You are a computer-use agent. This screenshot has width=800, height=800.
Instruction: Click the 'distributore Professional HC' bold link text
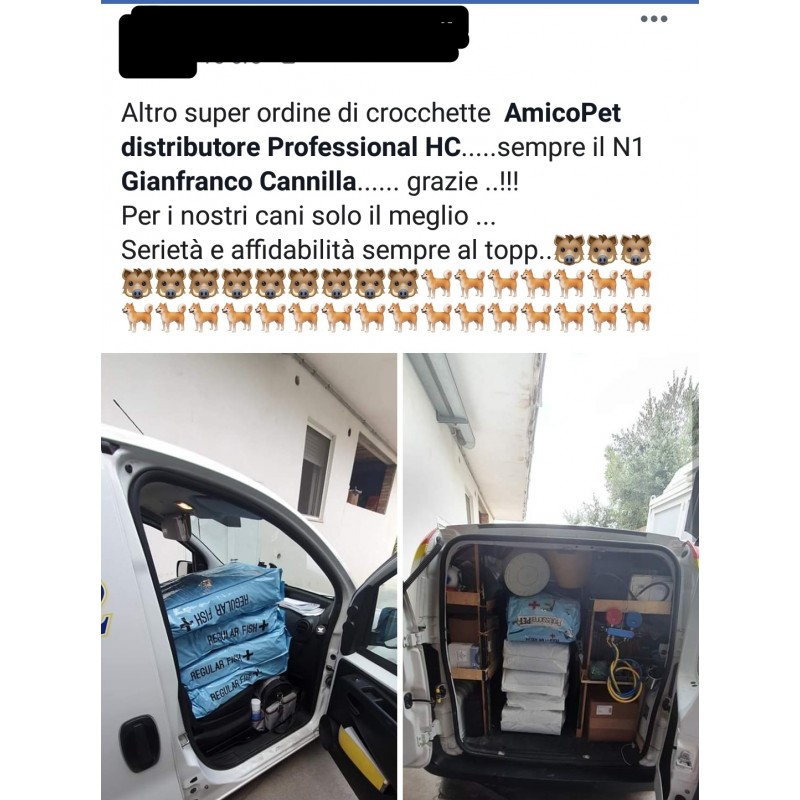tap(291, 147)
